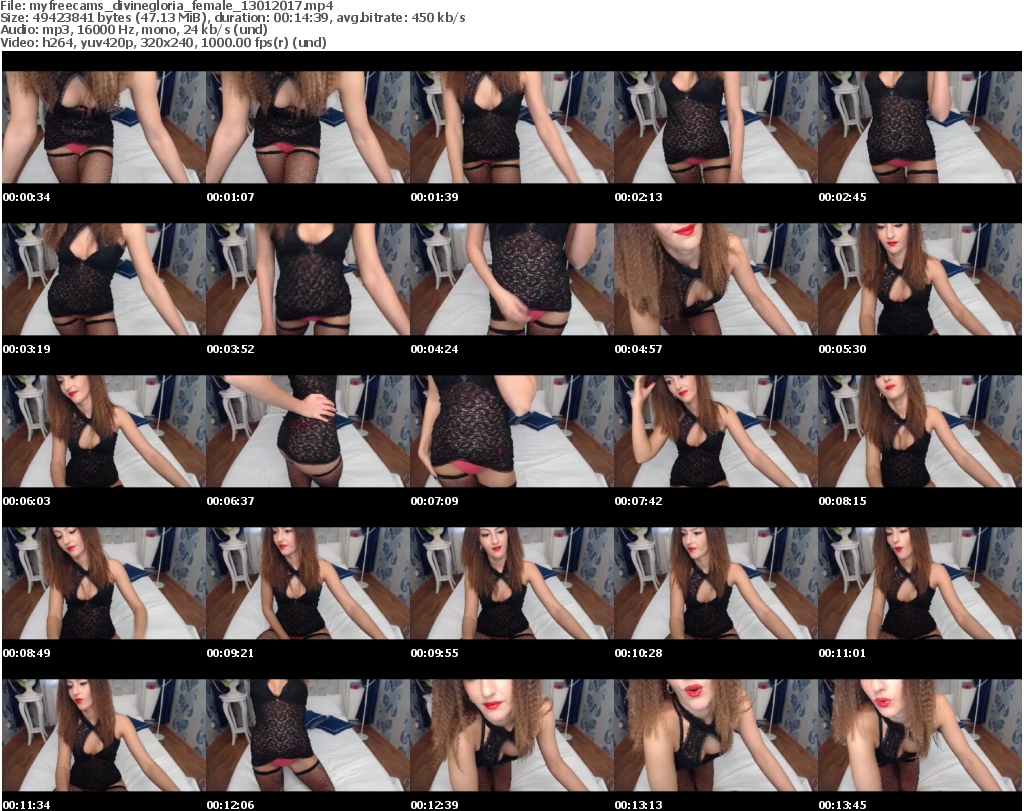Click the 00:06:03 timestamp label
Screen dimensions: 1024x811
(x=27, y=501)
